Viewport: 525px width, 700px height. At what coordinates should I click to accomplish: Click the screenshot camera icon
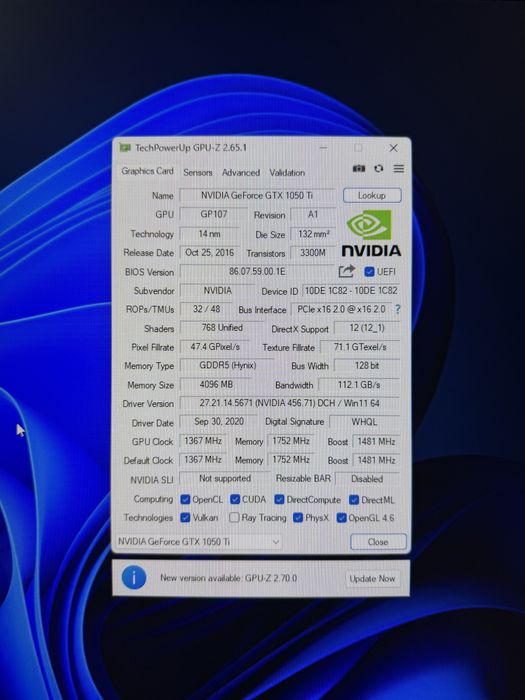[x=358, y=168]
